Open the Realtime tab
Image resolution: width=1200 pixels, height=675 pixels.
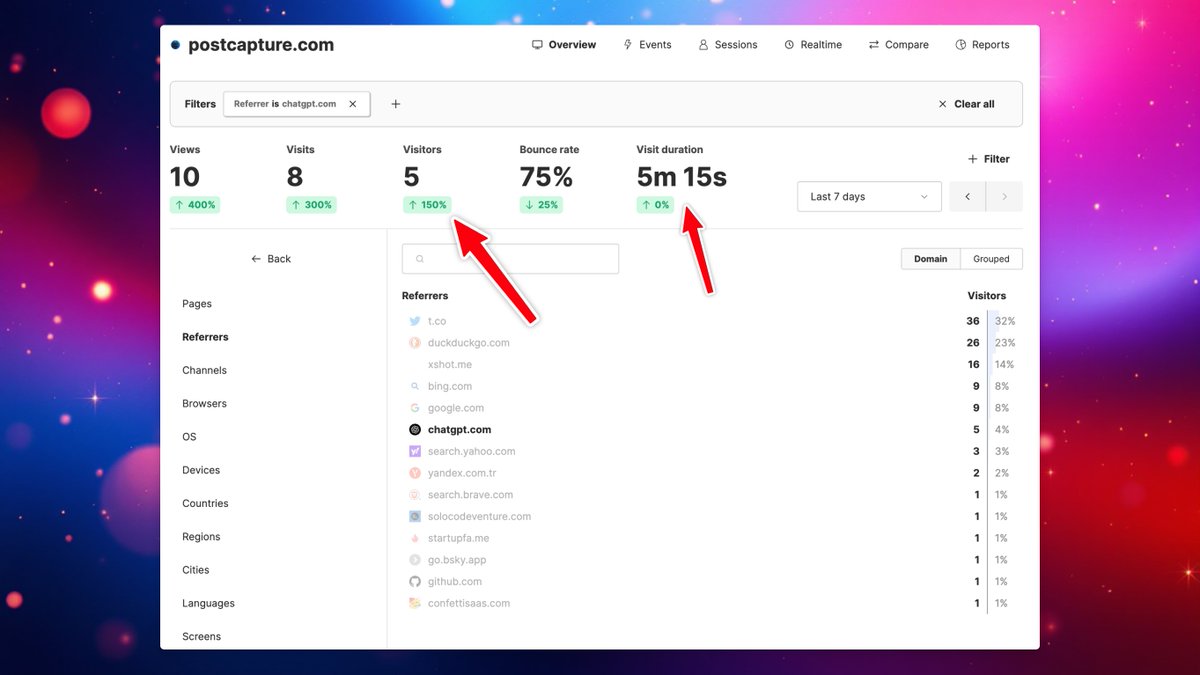click(x=813, y=45)
